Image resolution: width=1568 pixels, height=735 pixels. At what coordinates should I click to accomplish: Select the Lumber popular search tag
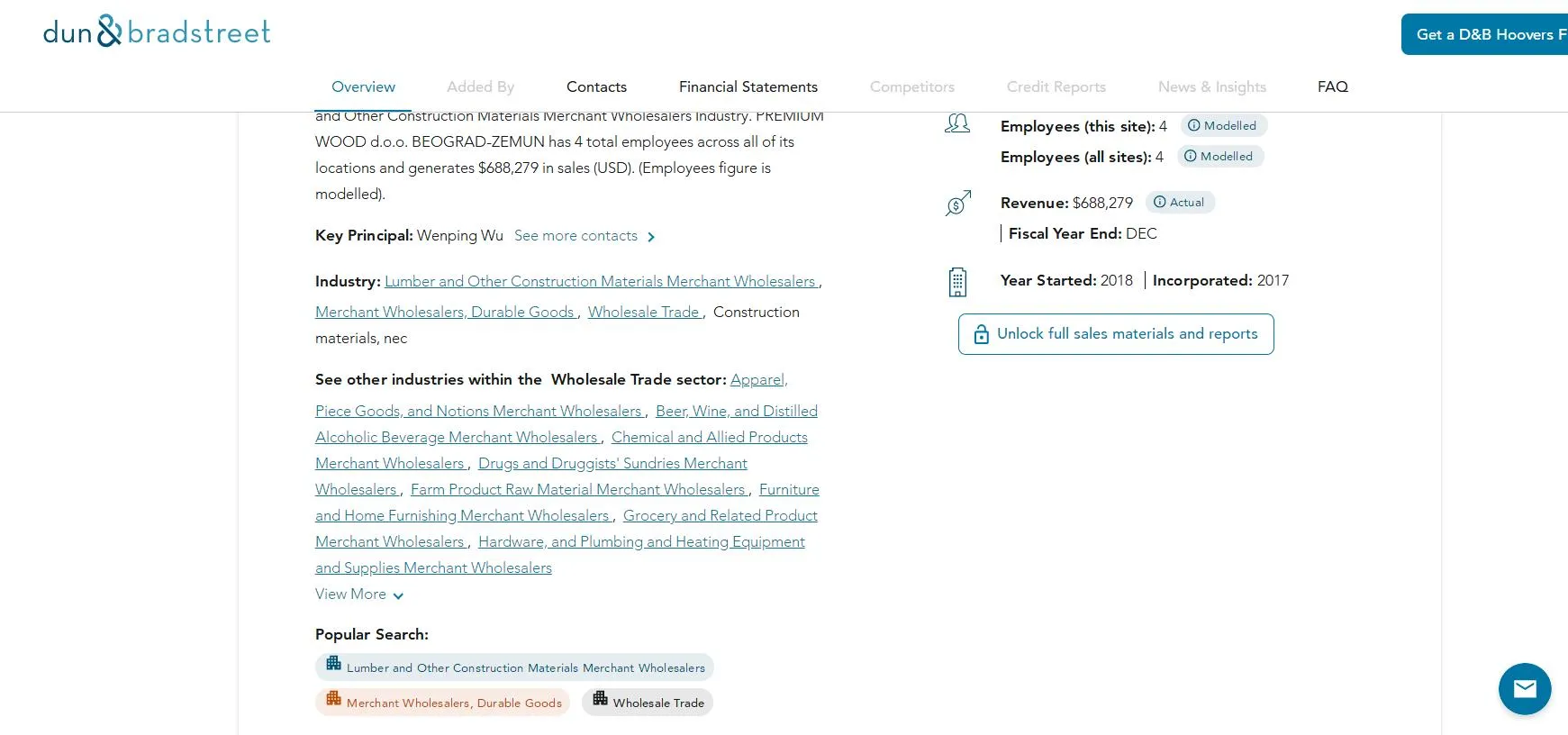514,667
